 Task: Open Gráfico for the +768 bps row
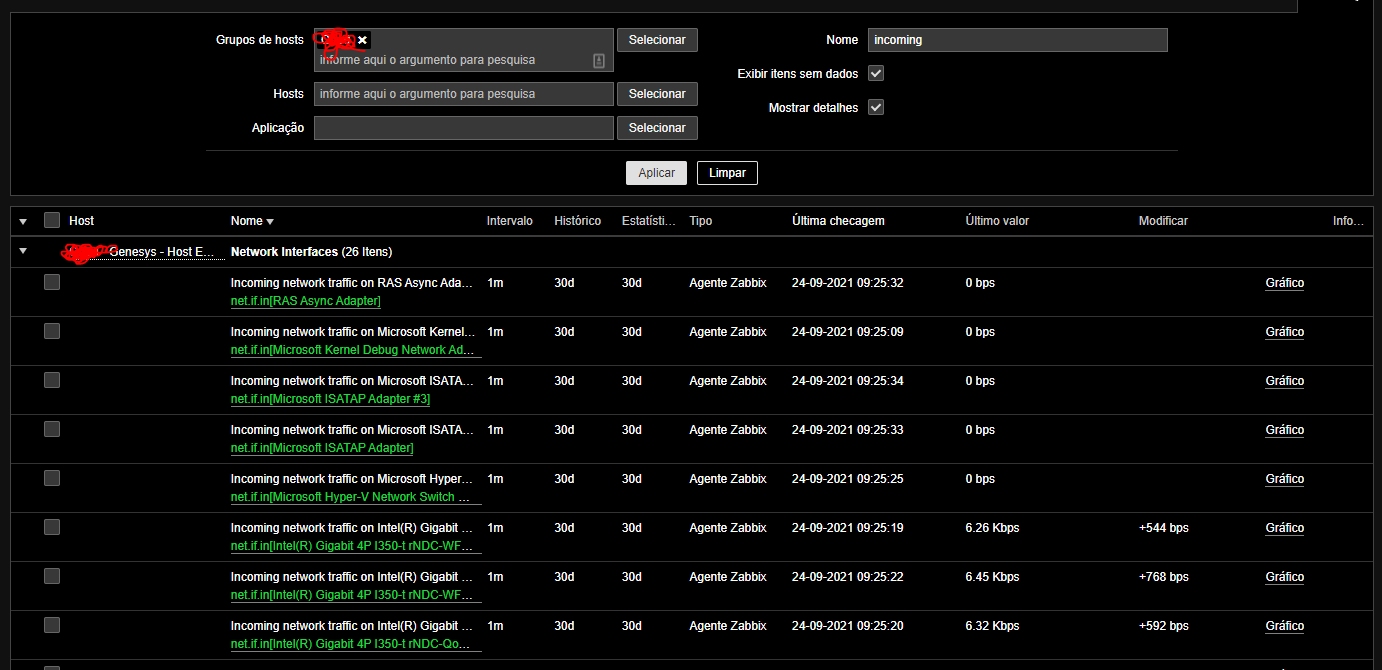(1284, 577)
